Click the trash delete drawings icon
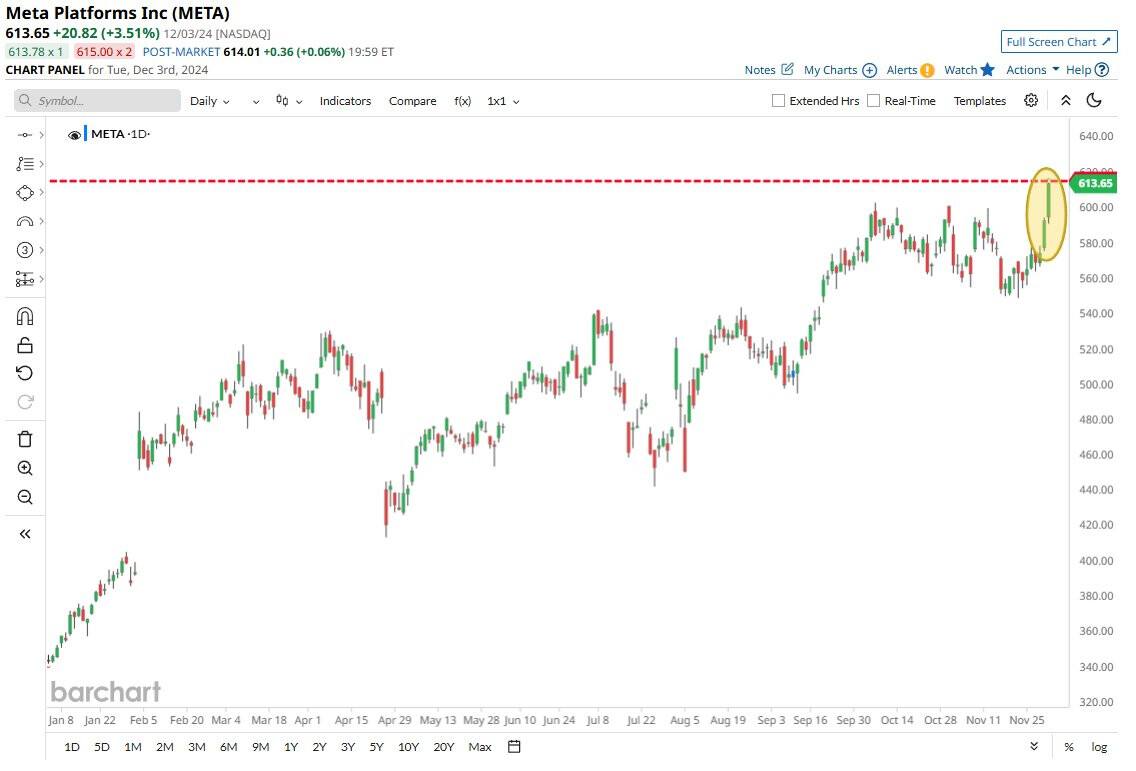This screenshot has width=1136, height=771. tap(25, 439)
